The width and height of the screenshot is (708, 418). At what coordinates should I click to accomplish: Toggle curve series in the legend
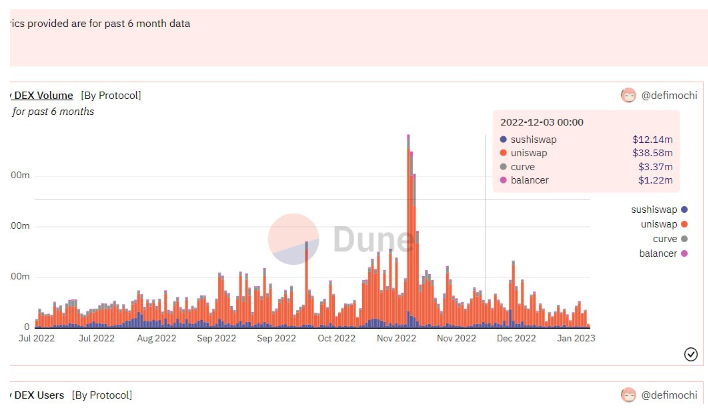click(x=670, y=239)
